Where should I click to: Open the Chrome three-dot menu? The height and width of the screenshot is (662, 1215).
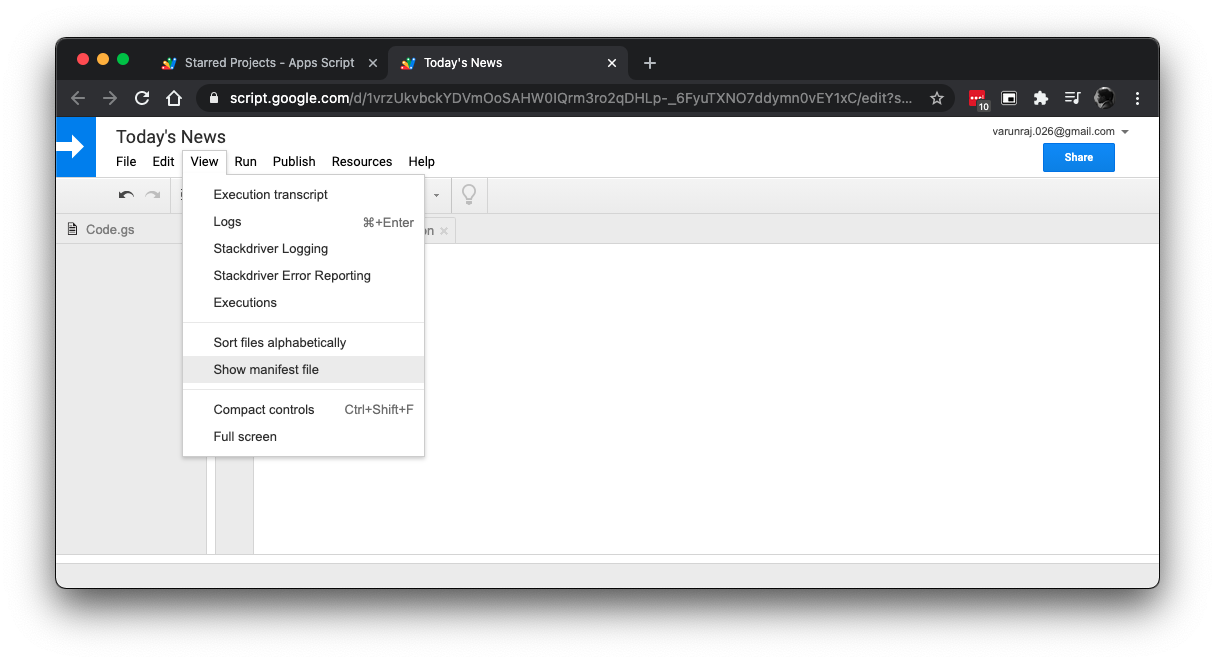coord(1137,98)
